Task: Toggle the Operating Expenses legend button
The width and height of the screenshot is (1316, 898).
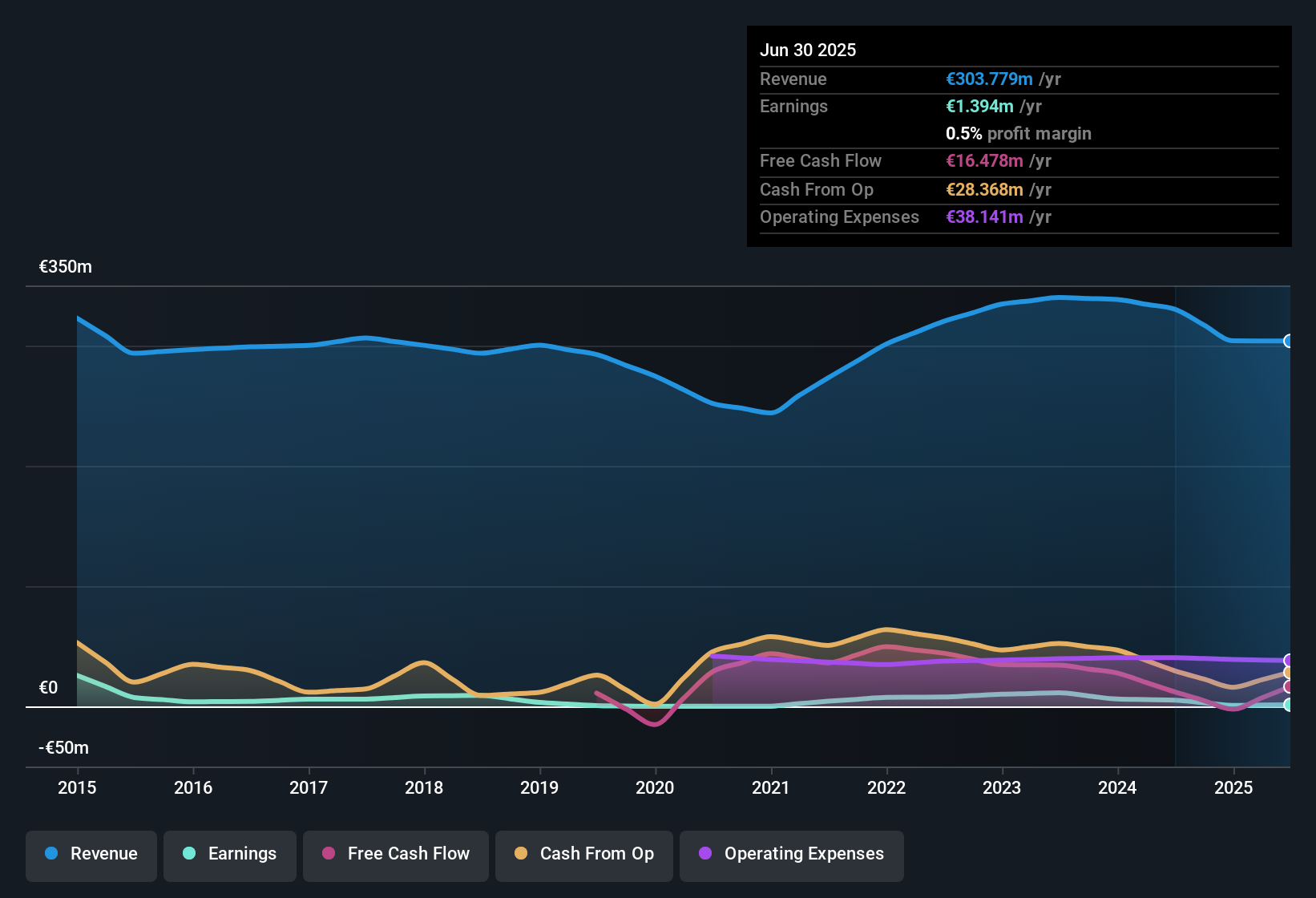Action: [792, 854]
